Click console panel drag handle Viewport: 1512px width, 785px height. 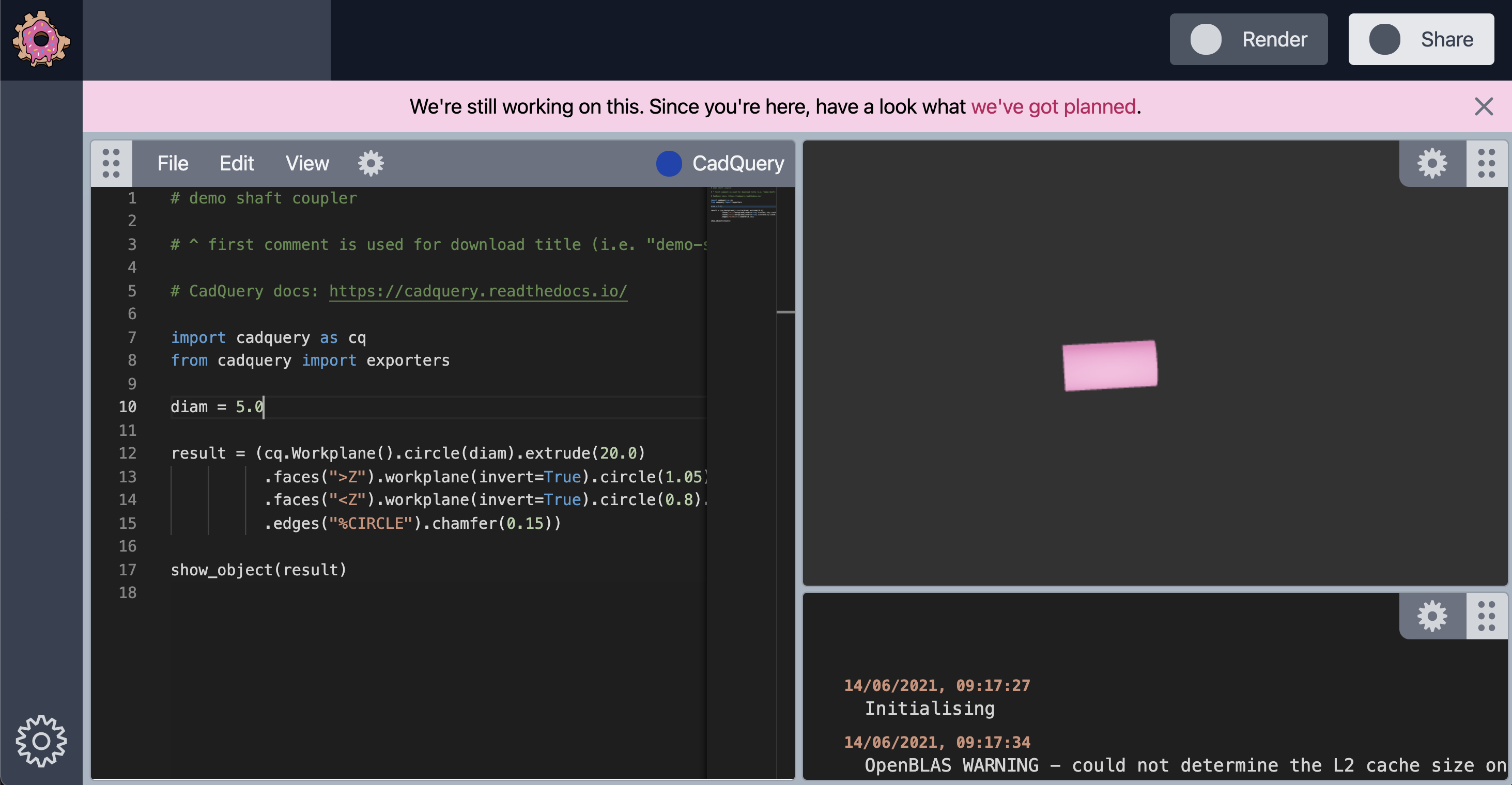coord(1486,616)
